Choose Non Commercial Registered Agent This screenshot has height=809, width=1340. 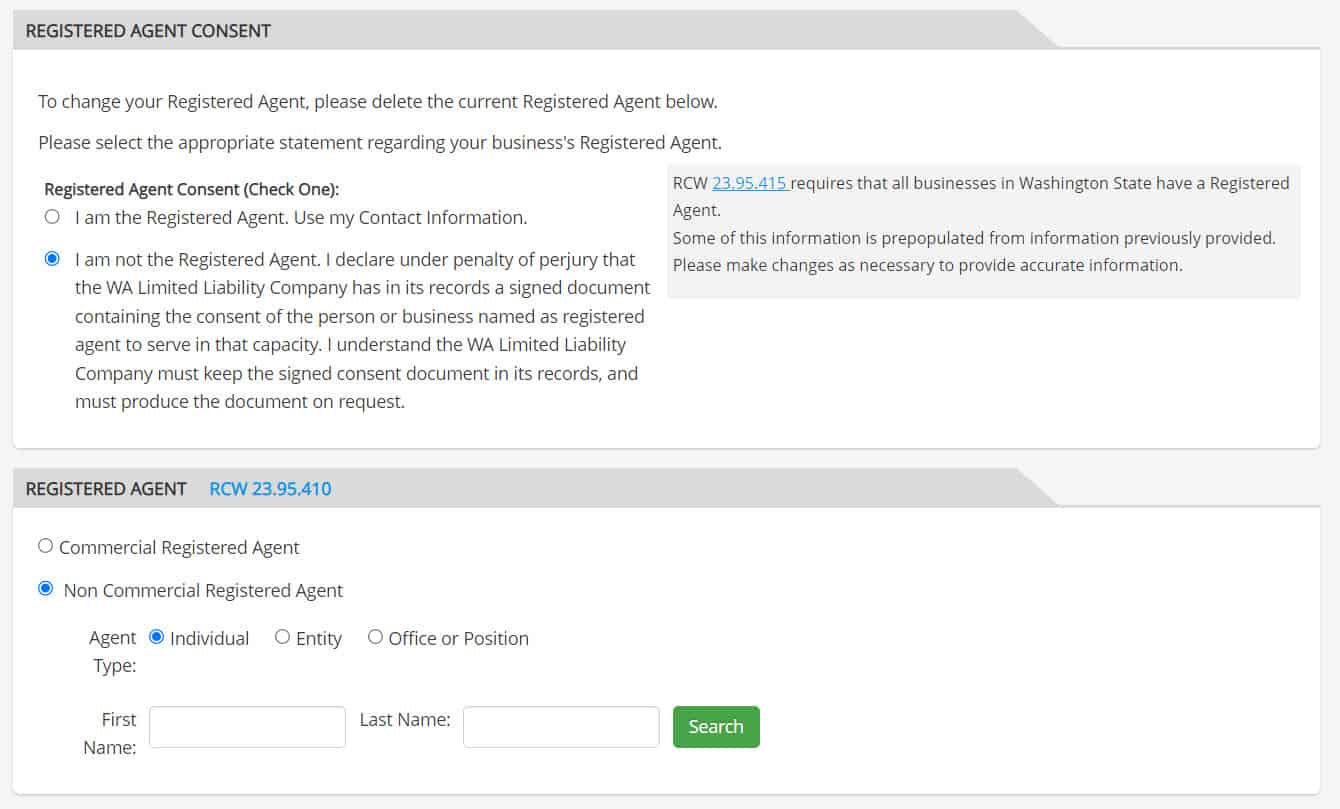pyautogui.click(x=45, y=589)
